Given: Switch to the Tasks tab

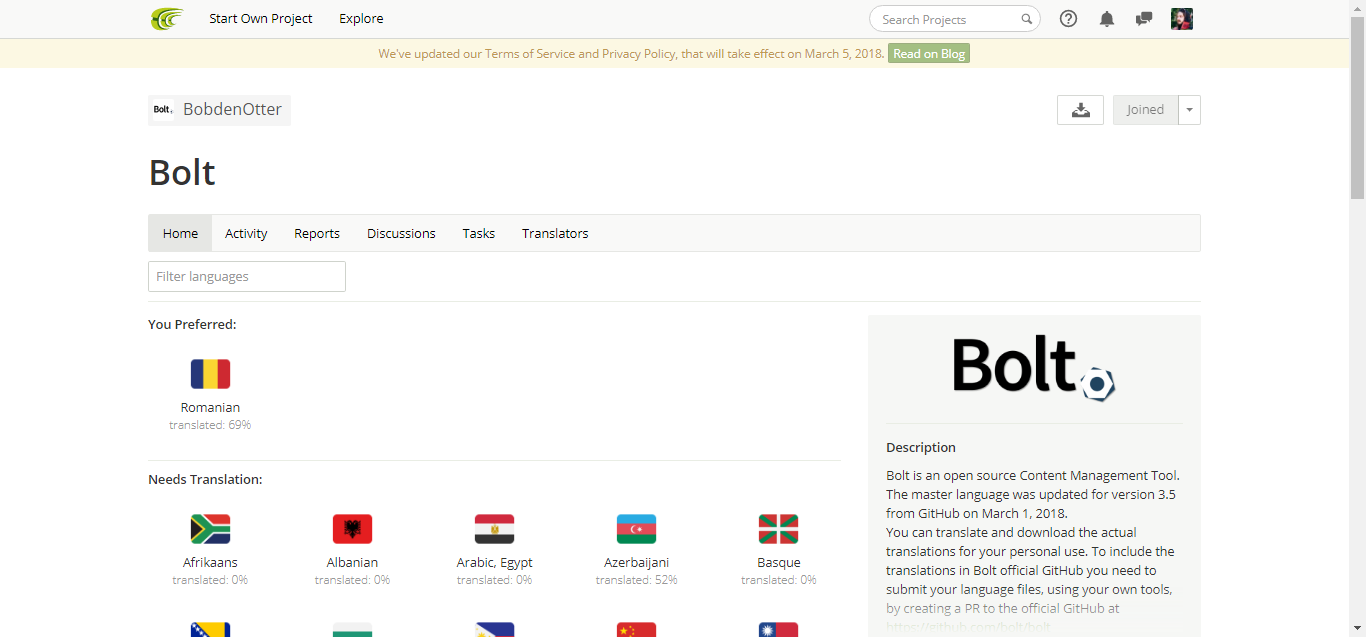Looking at the screenshot, I should click(x=478, y=233).
